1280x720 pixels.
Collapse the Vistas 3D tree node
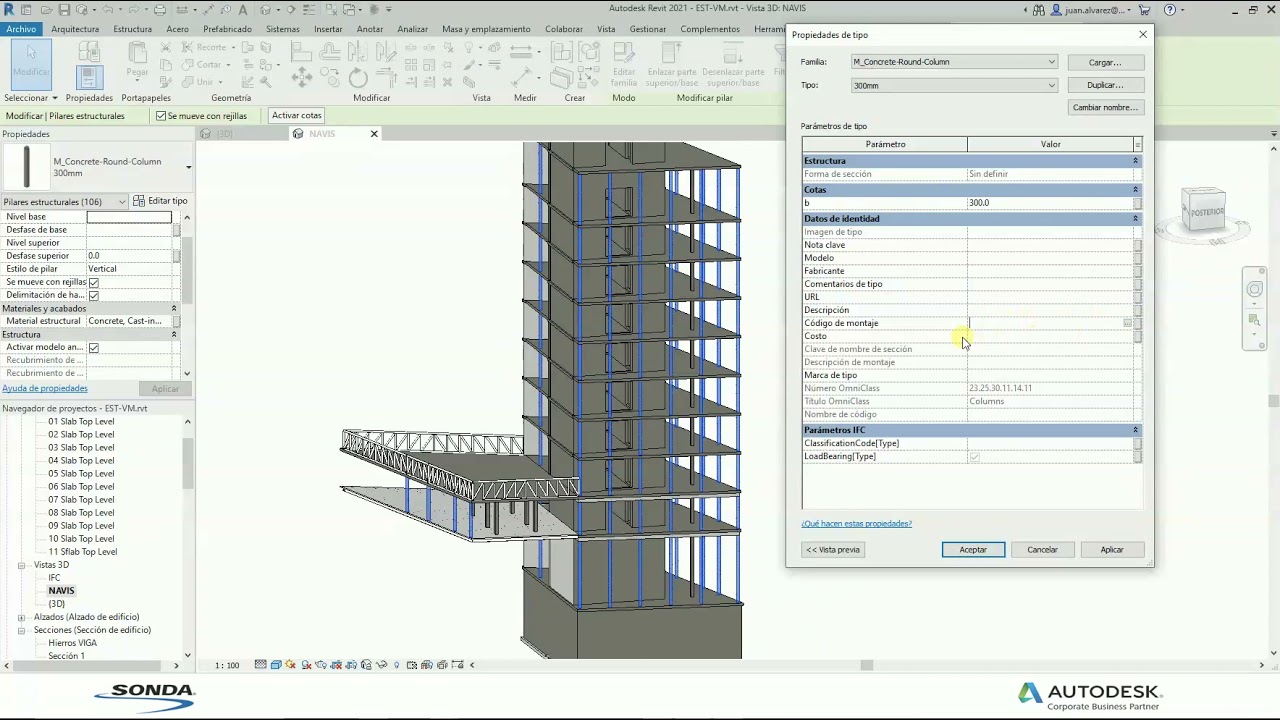(21, 566)
